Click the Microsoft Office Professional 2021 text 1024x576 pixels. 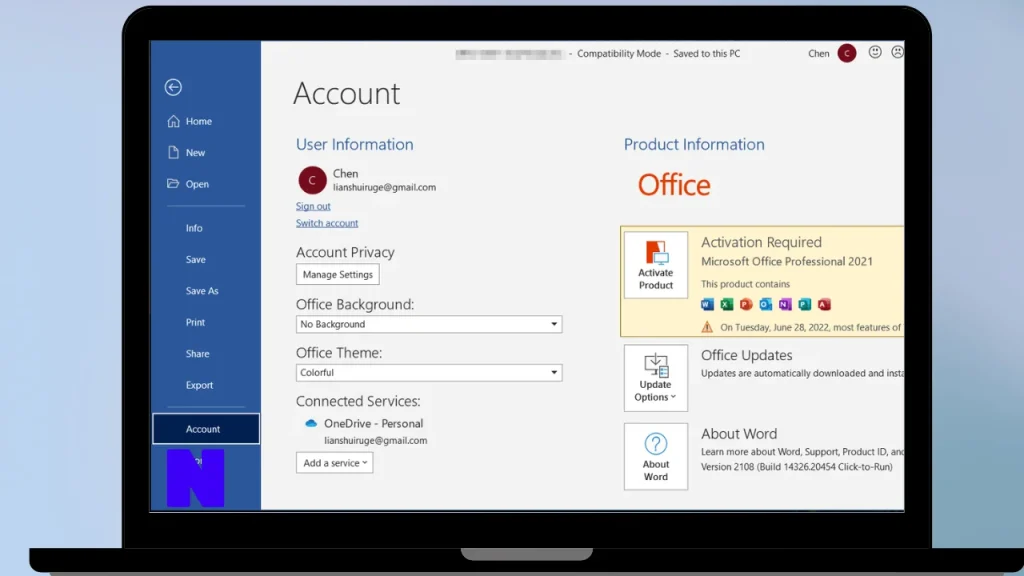tap(787, 261)
